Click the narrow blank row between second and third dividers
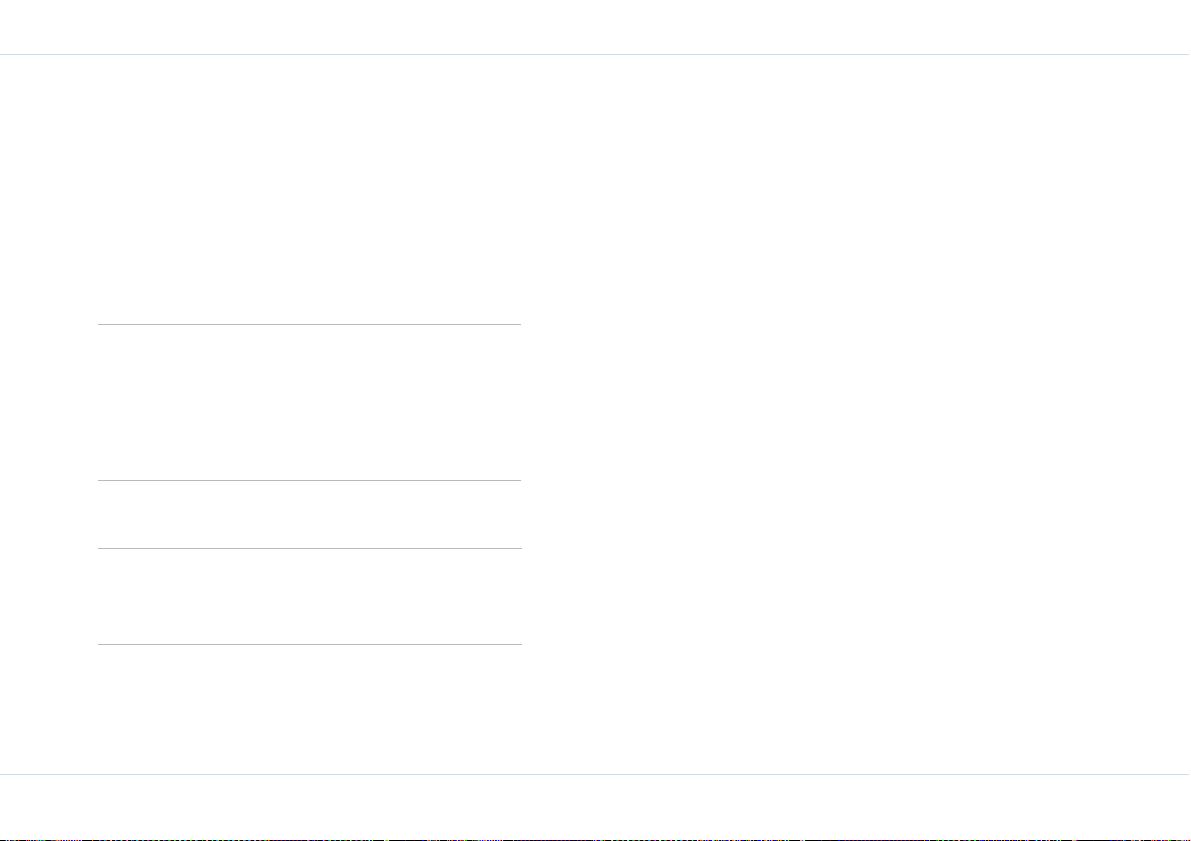1191x841 pixels. pos(310,514)
